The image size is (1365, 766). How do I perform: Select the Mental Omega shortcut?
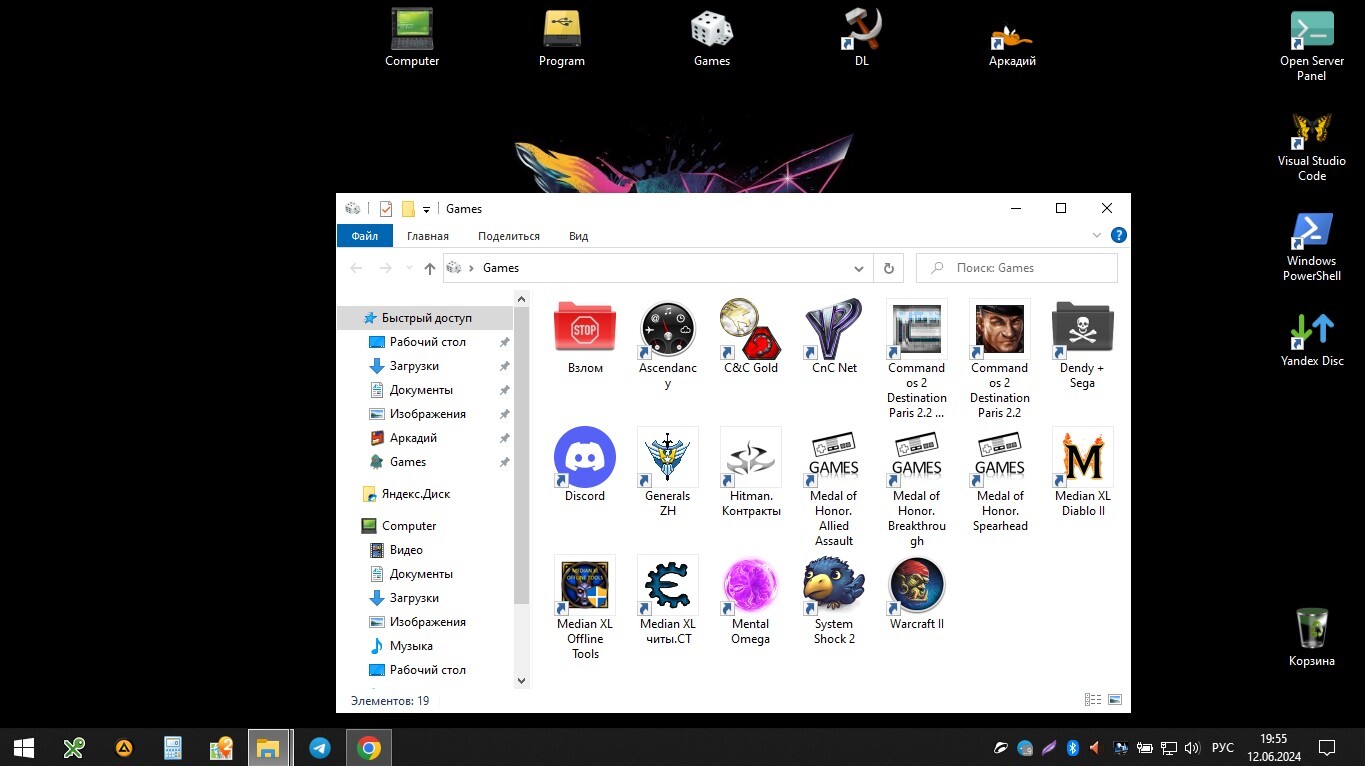coord(751,600)
